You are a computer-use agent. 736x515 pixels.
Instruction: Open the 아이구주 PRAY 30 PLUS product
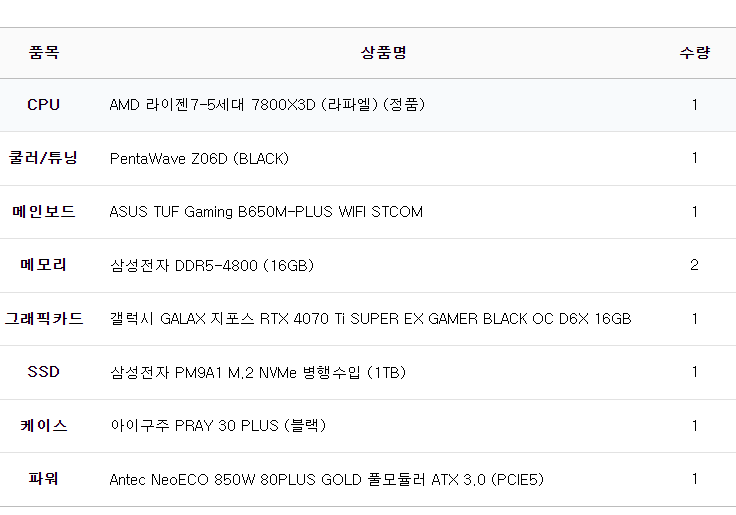coord(218,426)
